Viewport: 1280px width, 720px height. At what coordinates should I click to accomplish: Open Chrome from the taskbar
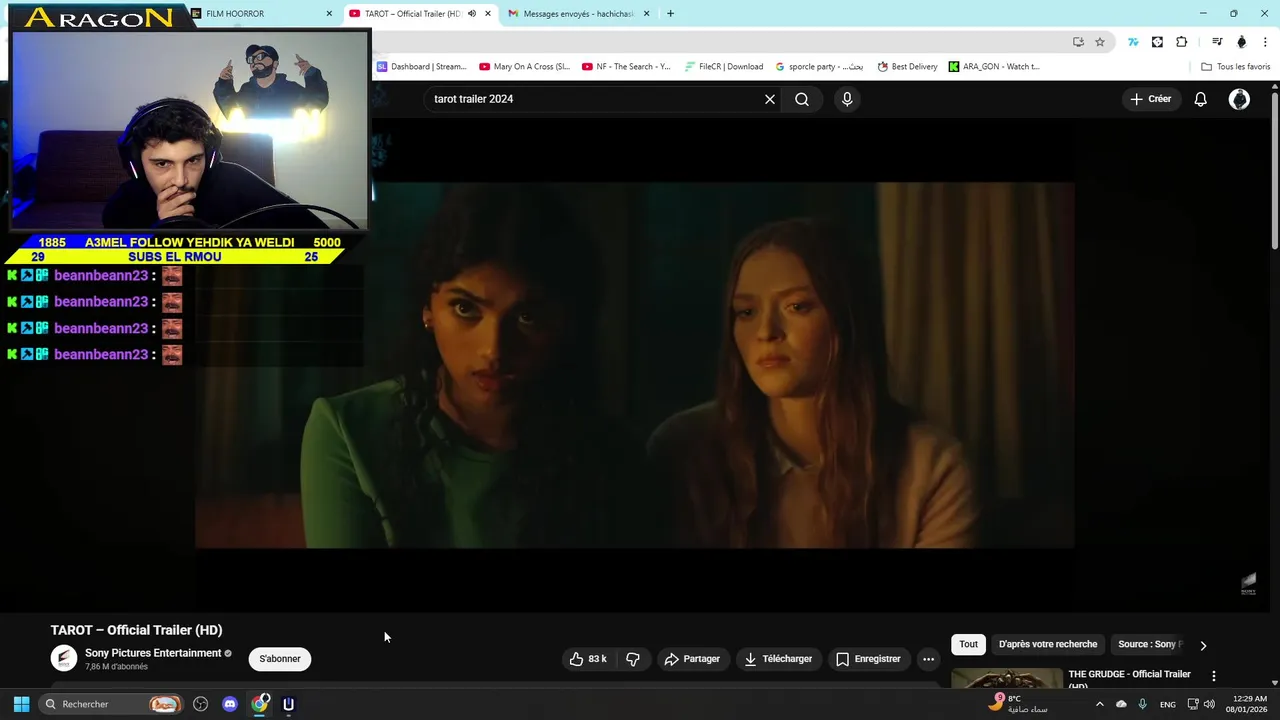tap(260, 704)
